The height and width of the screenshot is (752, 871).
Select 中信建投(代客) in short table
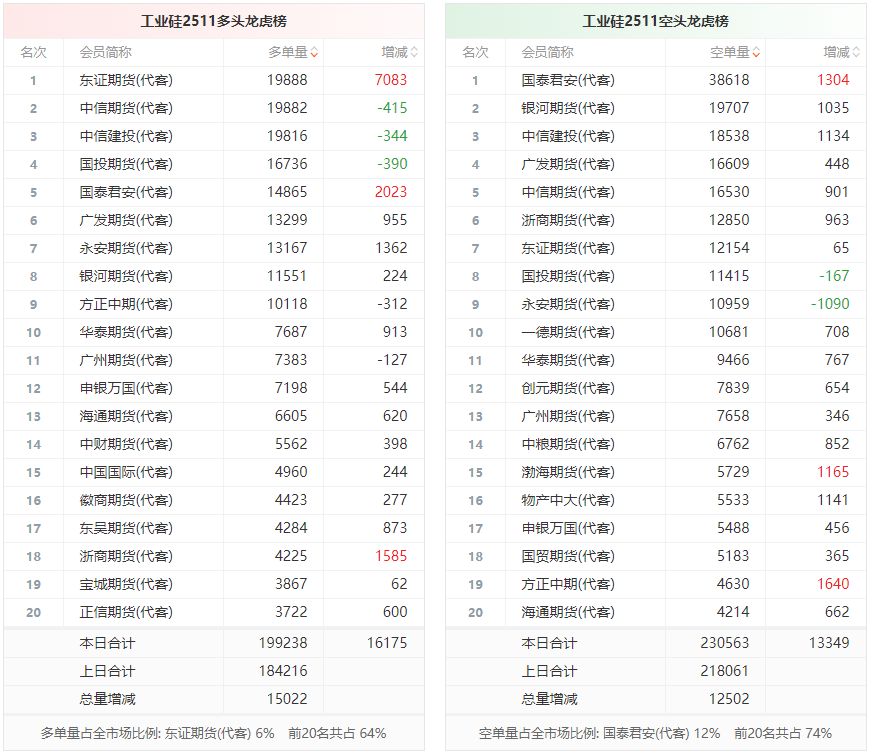[x=568, y=137]
